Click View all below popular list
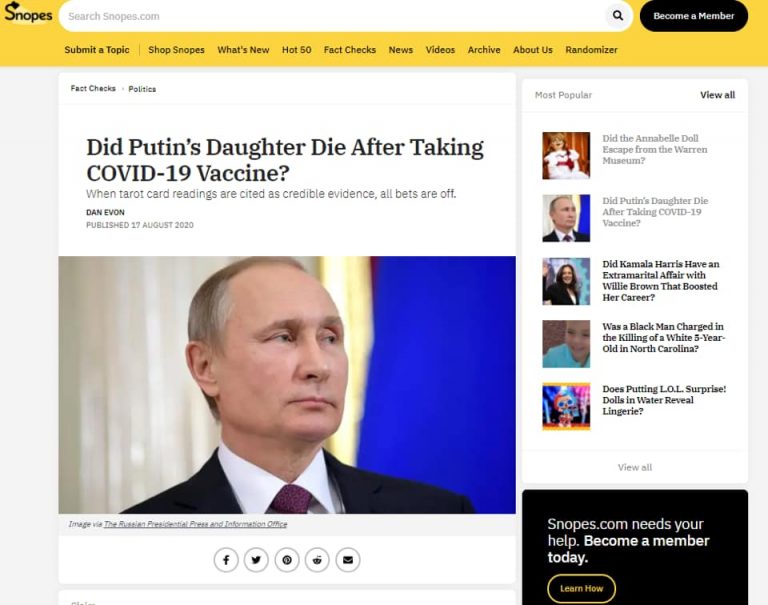The image size is (768, 605). point(635,467)
